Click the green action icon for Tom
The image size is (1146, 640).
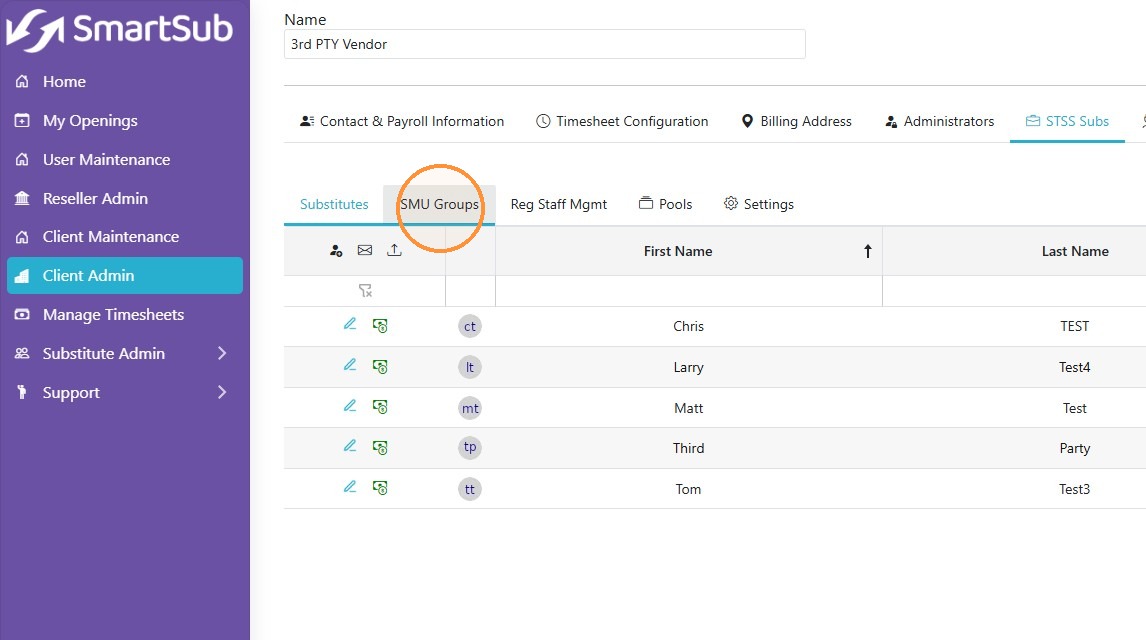(x=380, y=488)
